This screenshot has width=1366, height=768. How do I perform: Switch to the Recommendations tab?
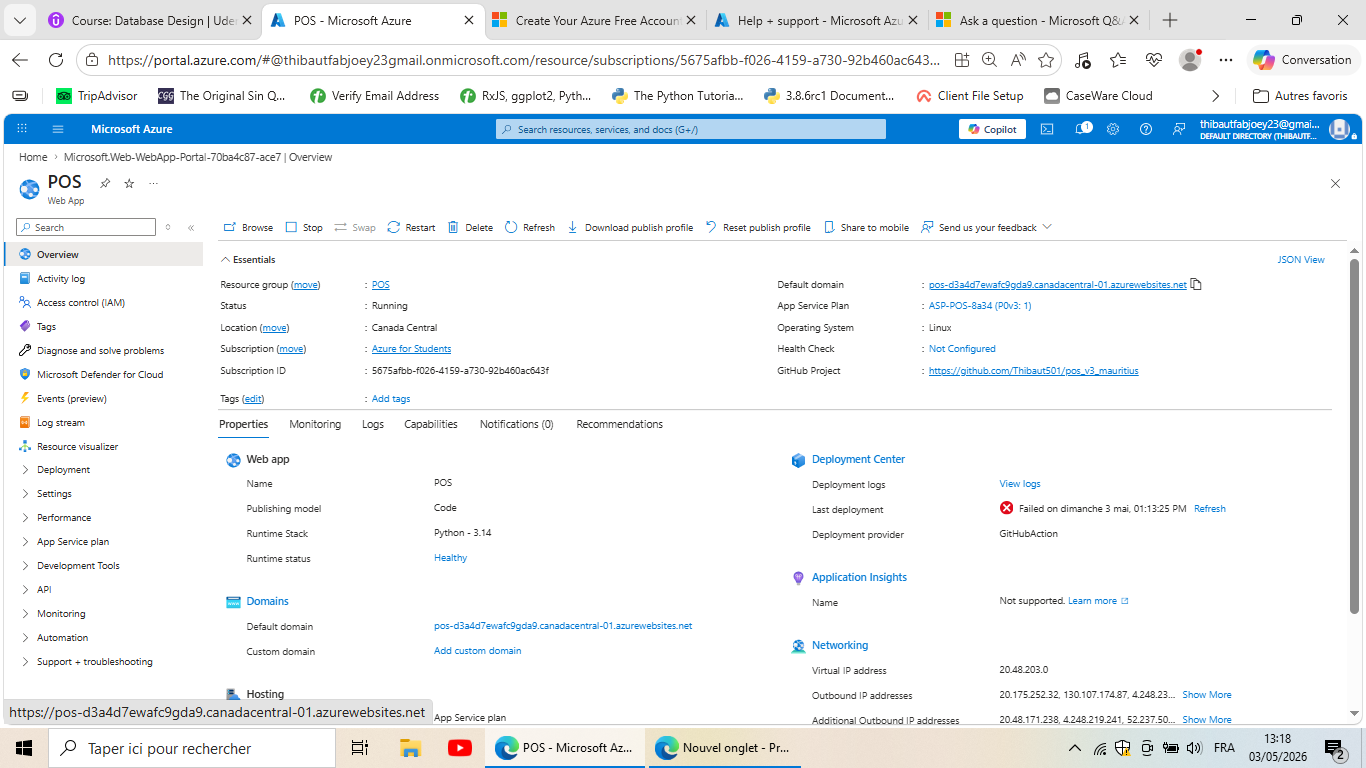pyautogui.click(x=619, y=424)
